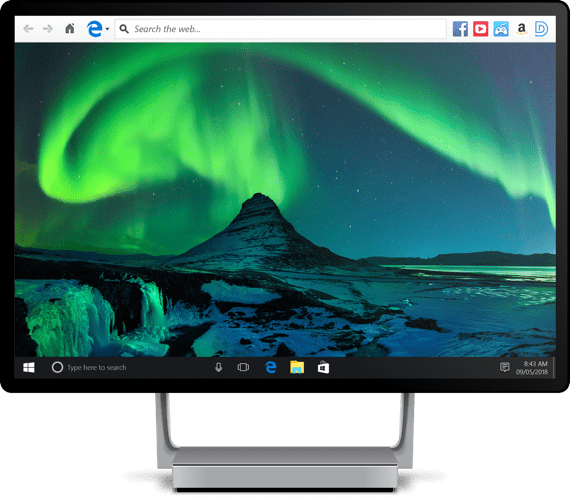Open the Facebook shortcut icon
The width and height of the screenshot is (570, 497).
460,29
